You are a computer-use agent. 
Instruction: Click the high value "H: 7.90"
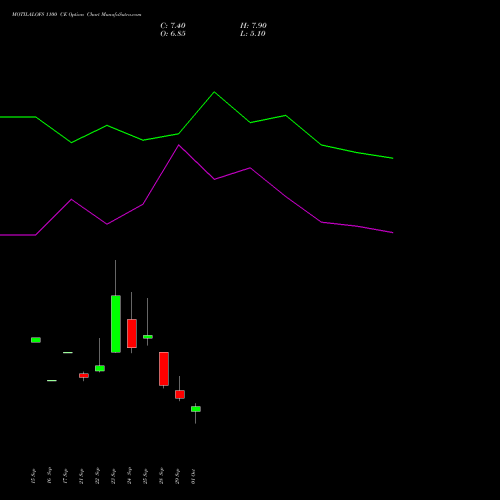[253, 26]
